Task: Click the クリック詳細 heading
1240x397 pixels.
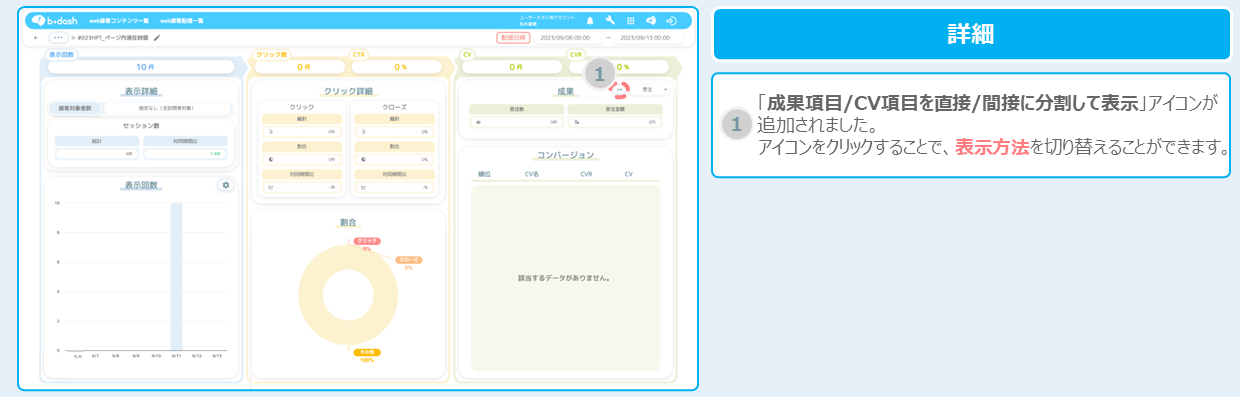Action: [x=347, y=91]
